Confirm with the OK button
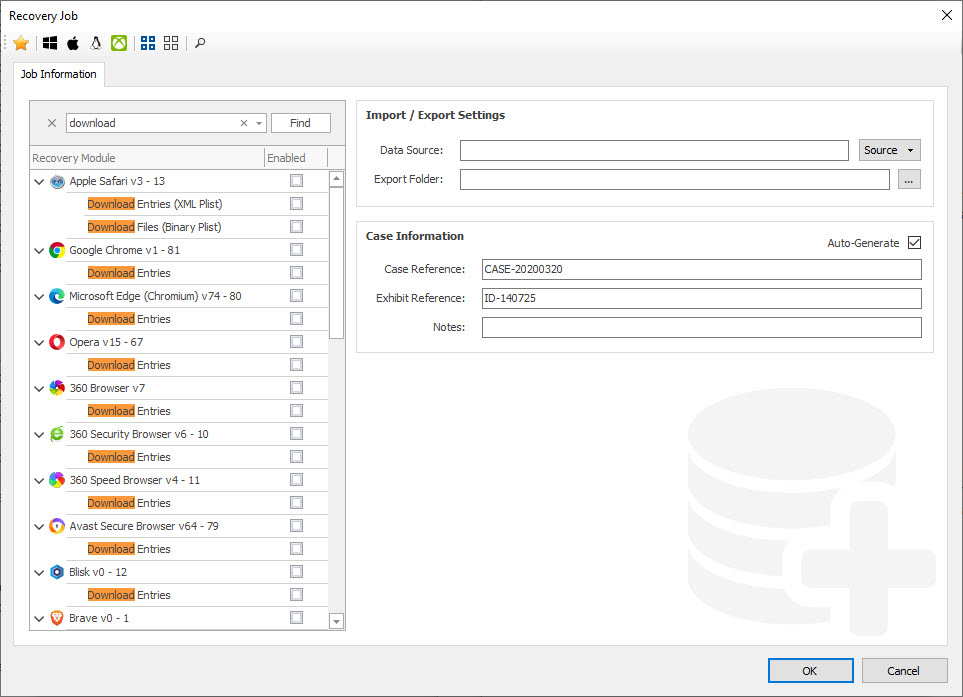This screenshot has width=963, height=697. point(810,671)
